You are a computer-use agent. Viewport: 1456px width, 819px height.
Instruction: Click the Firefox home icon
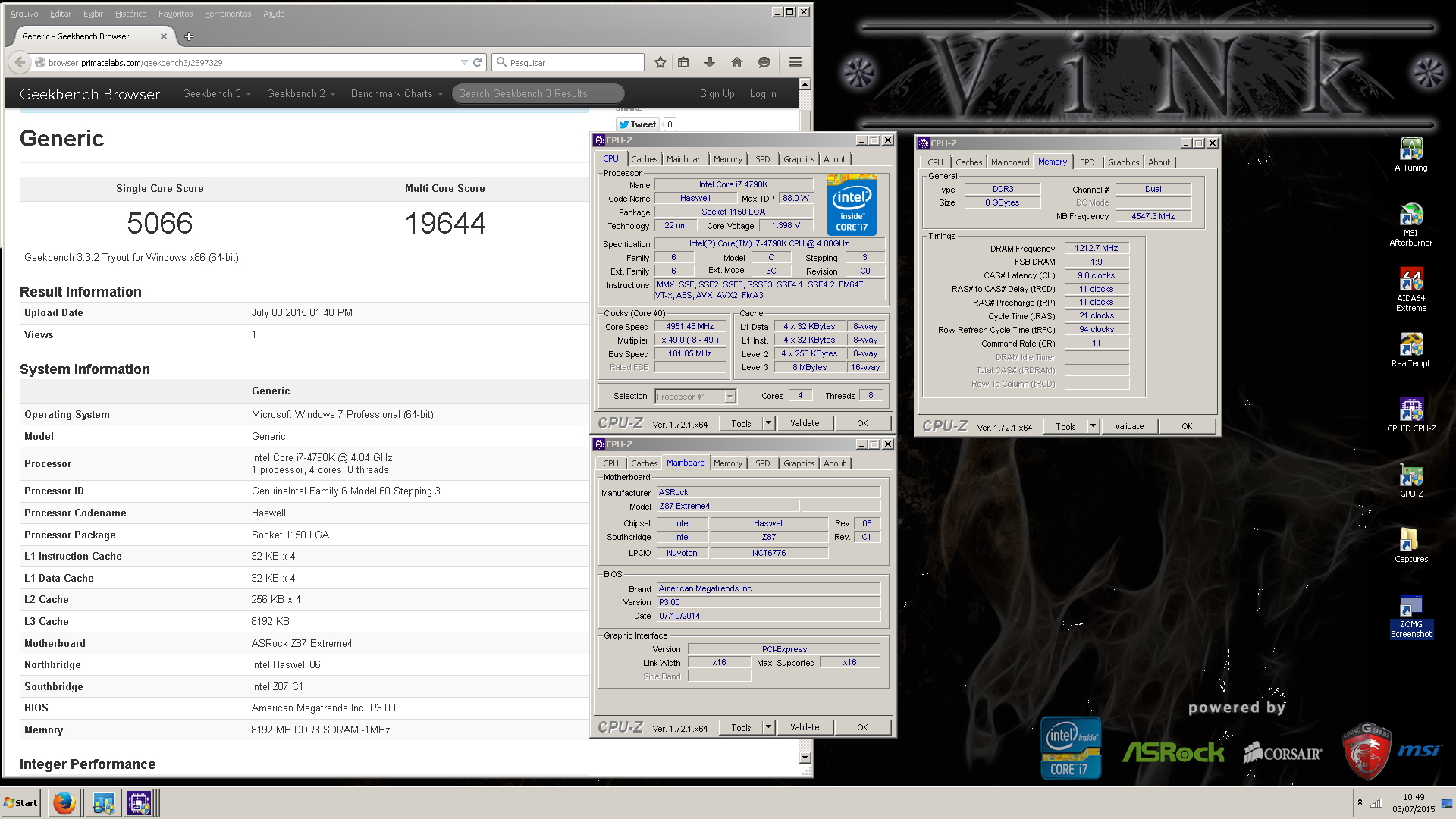(x=736, y=62)
